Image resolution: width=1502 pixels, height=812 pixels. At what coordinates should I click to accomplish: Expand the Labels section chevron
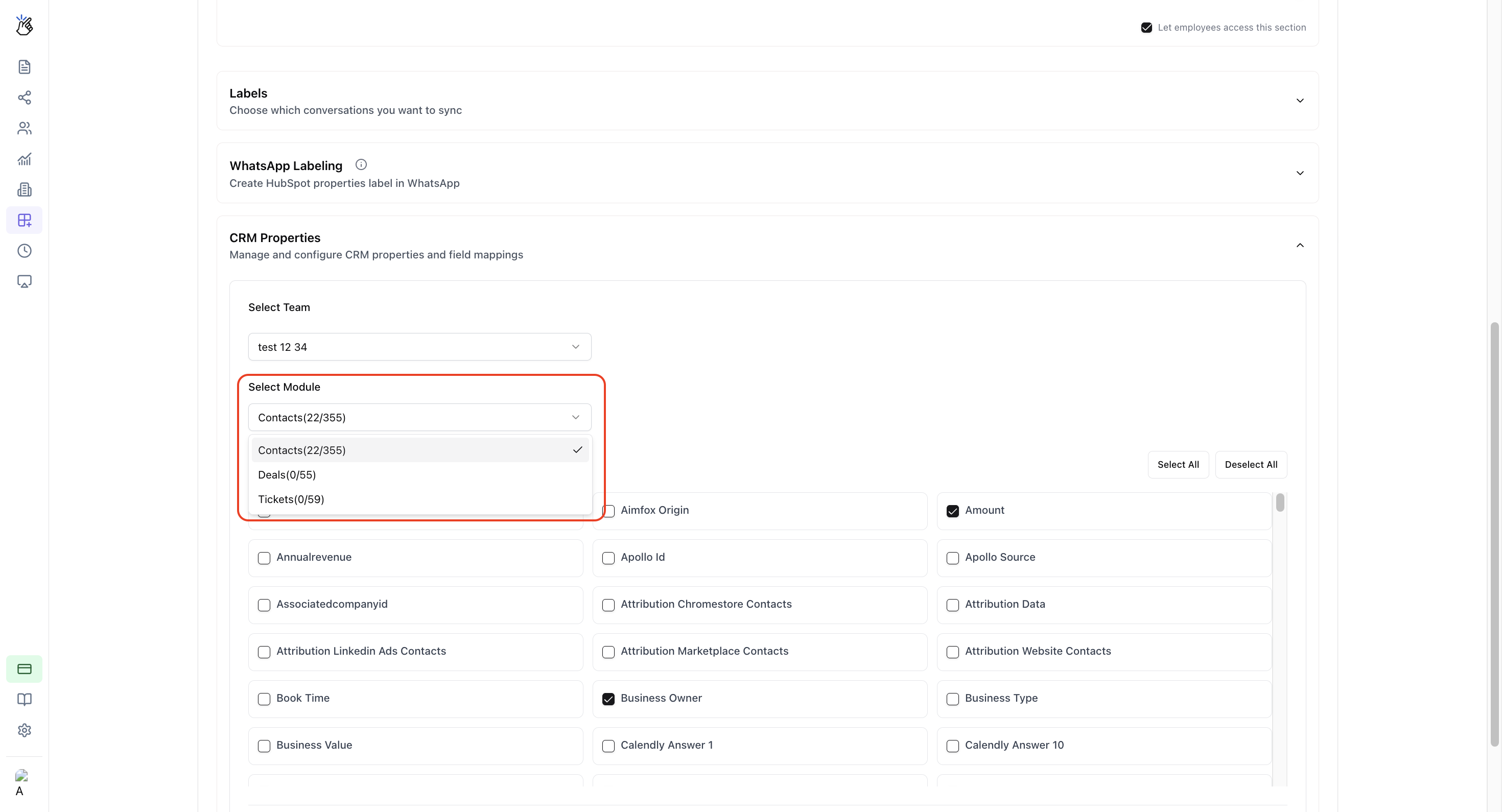(x=1300, y=101)
